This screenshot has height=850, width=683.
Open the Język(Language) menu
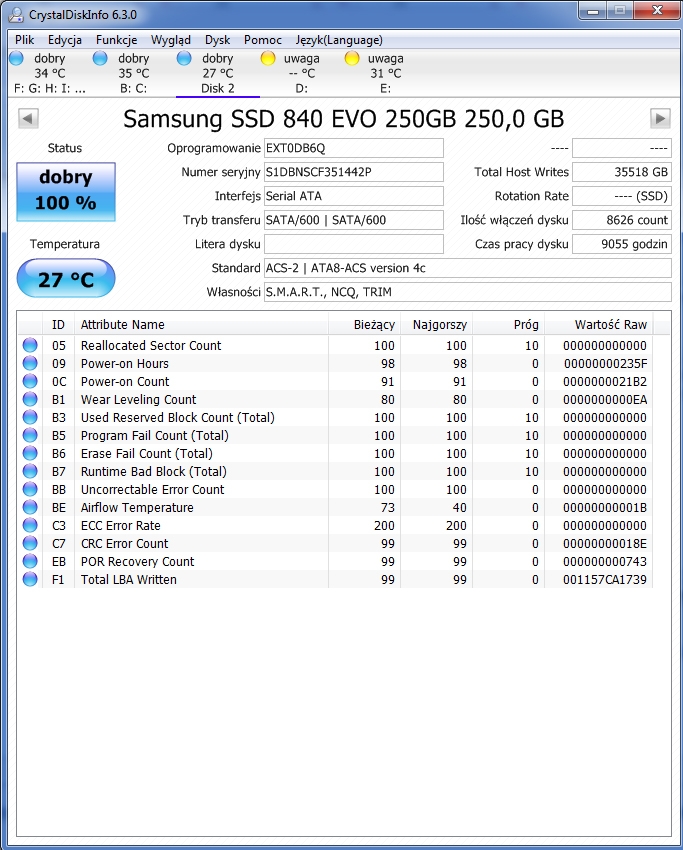339,40
